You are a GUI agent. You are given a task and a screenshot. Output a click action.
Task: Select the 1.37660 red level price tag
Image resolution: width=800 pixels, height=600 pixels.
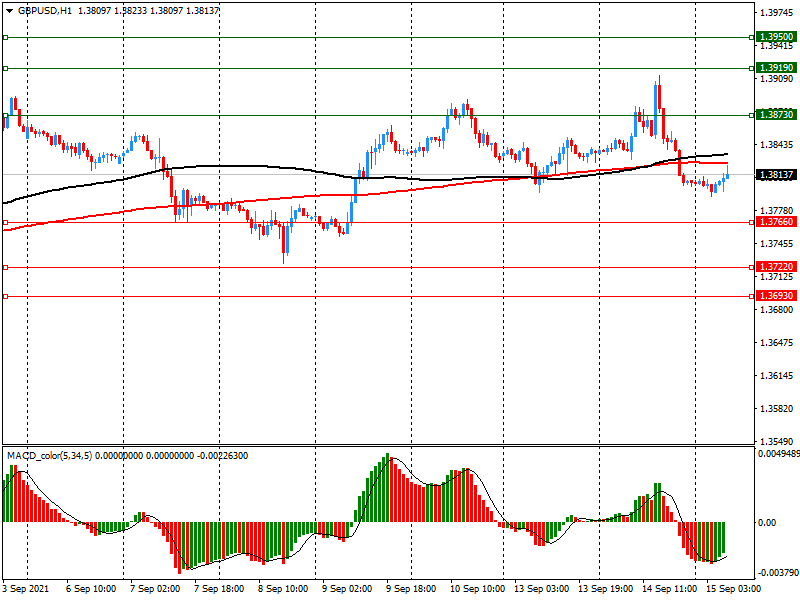click(777, 222)
